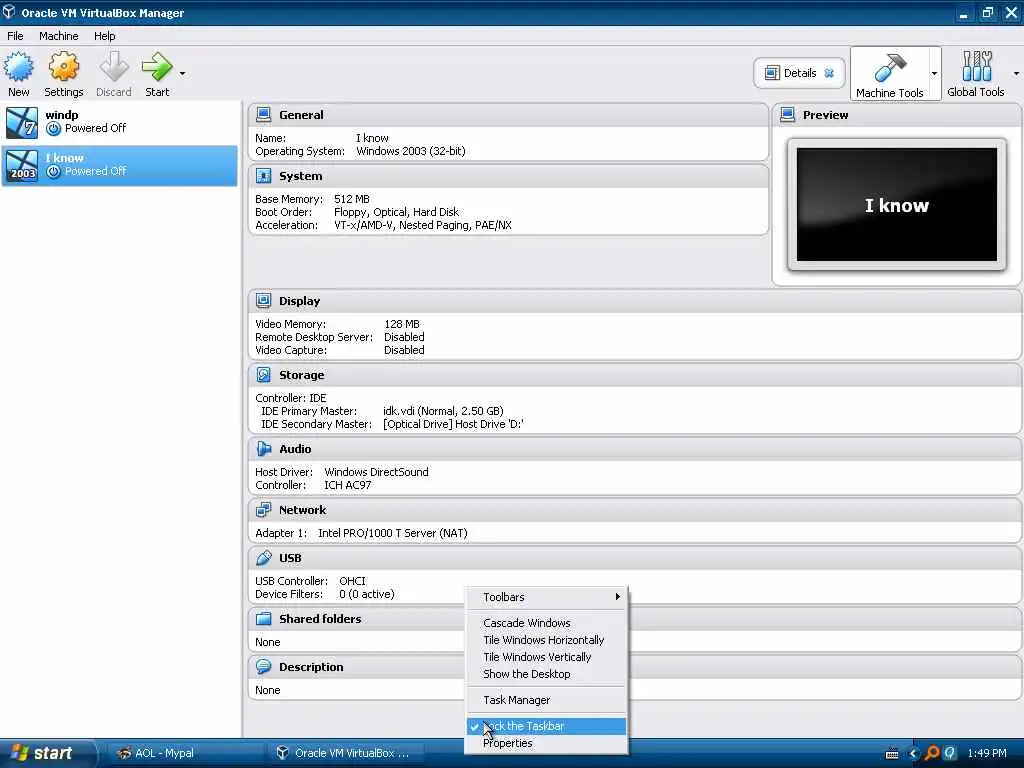Open the Machine Tools dropdown arrow
Viewport: 1024px width, 768px height.
tap(935, 73)
